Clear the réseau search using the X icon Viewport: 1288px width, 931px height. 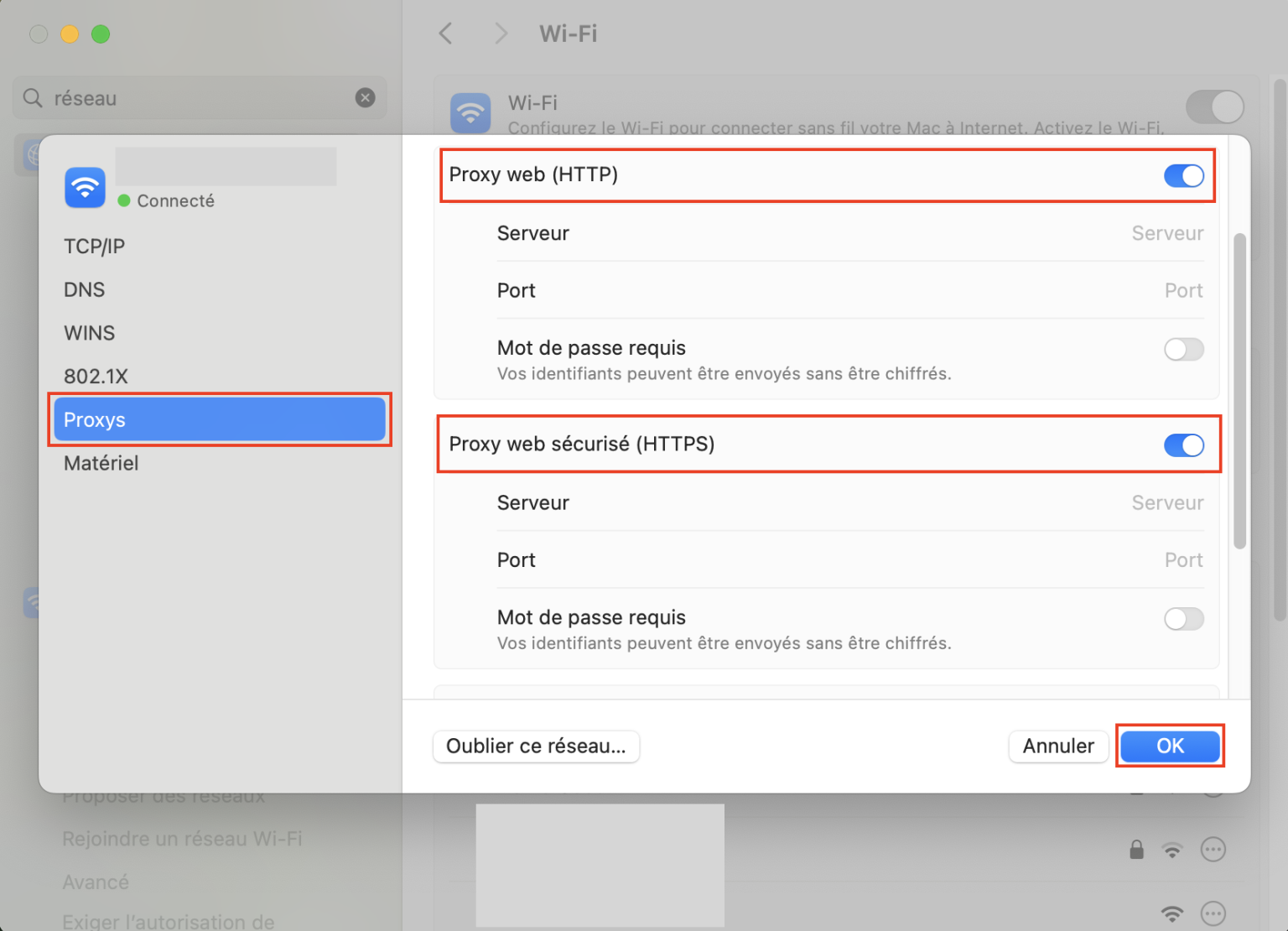coord(365,97)
